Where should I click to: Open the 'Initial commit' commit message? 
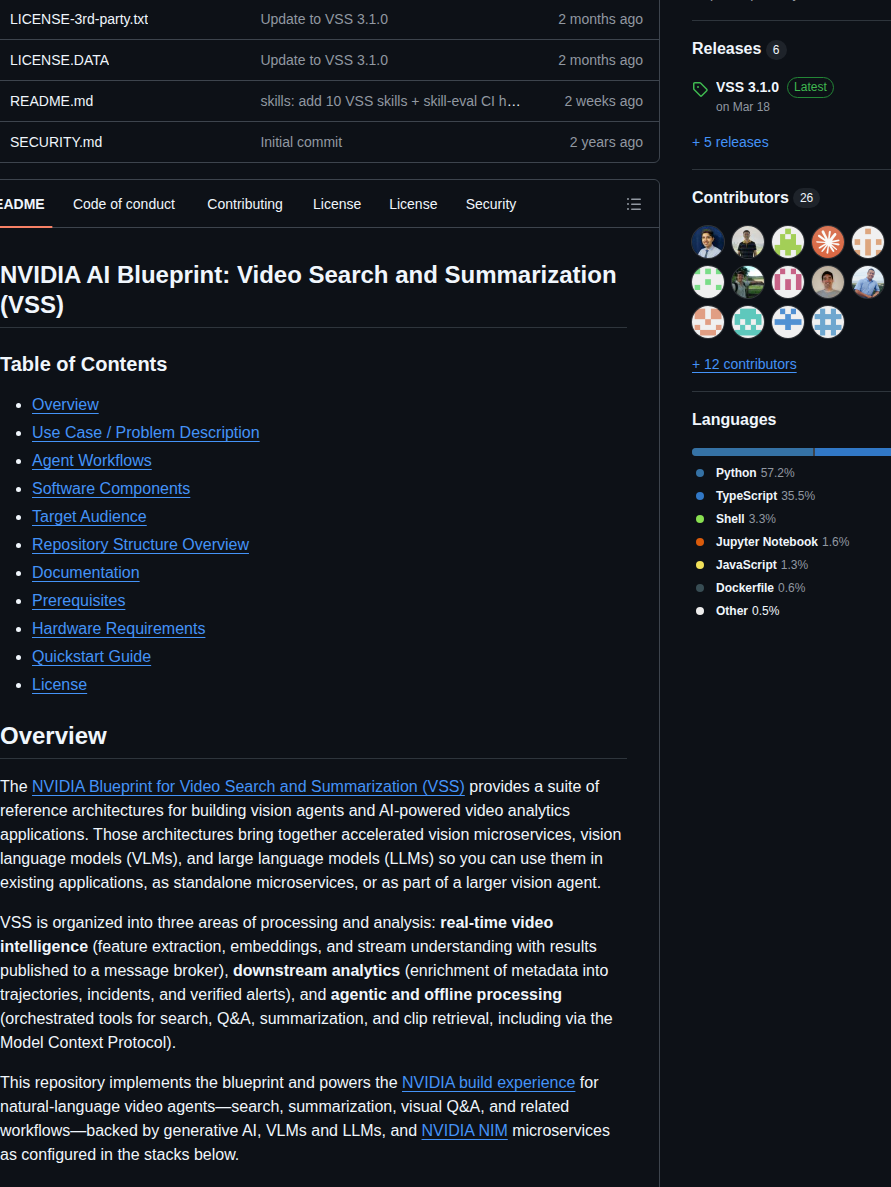[301, 142]
